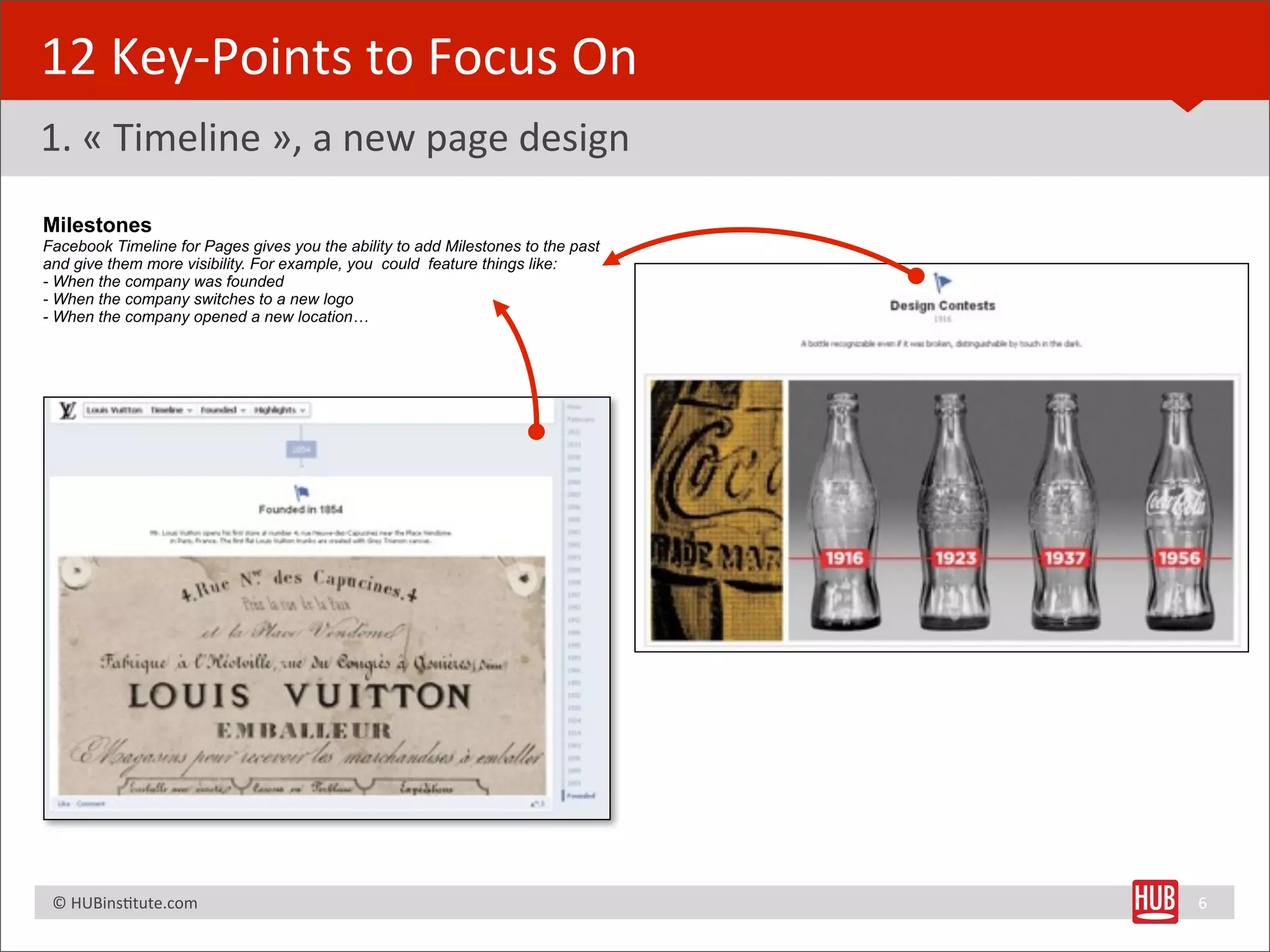1270x952 pixels.
Task: Open the Timeline dropdown in Louis Vuitton header
Action: (171, 410)
